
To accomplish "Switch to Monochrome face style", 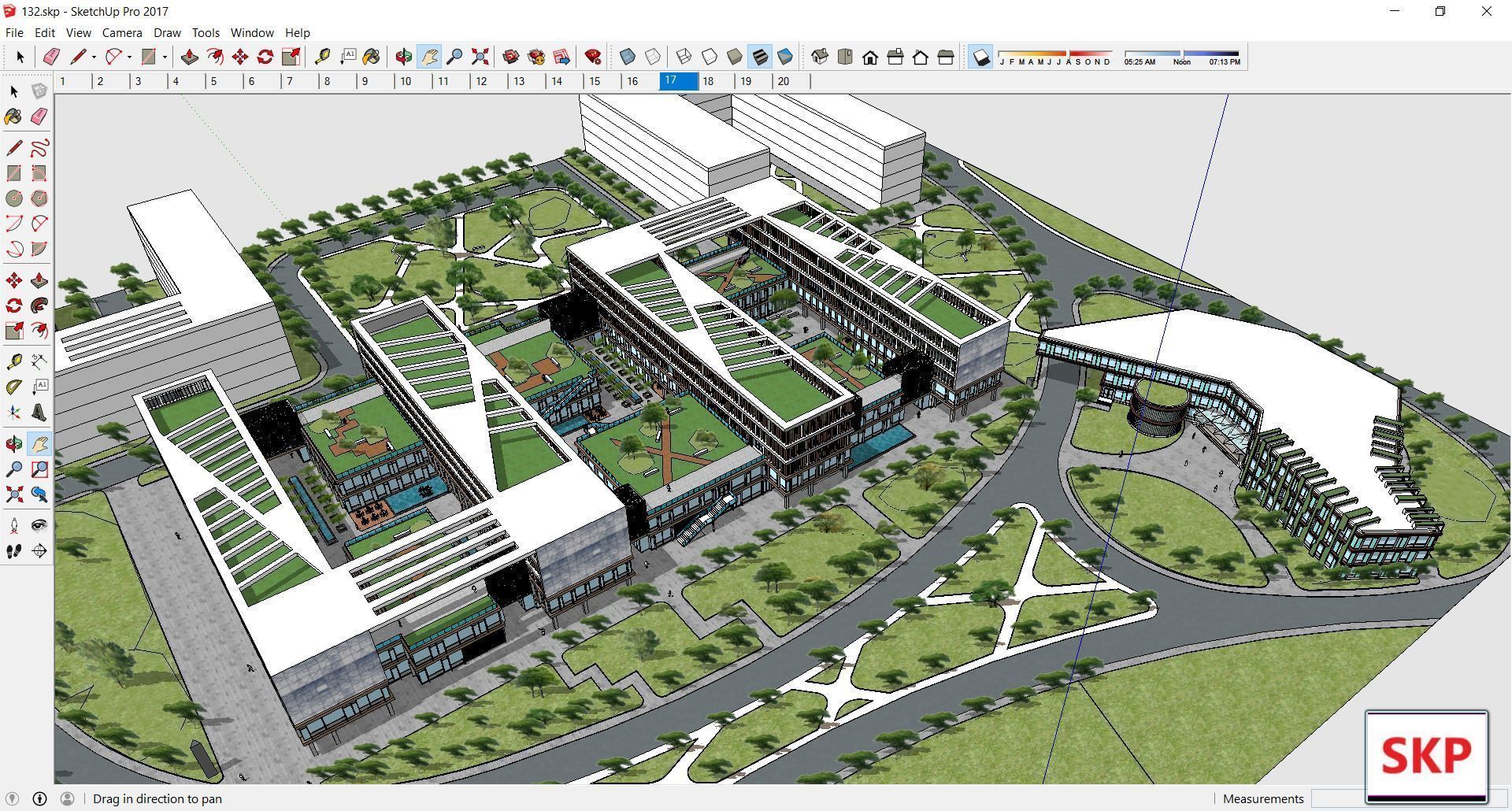I will pyautogui.click(x=785, y=56).
